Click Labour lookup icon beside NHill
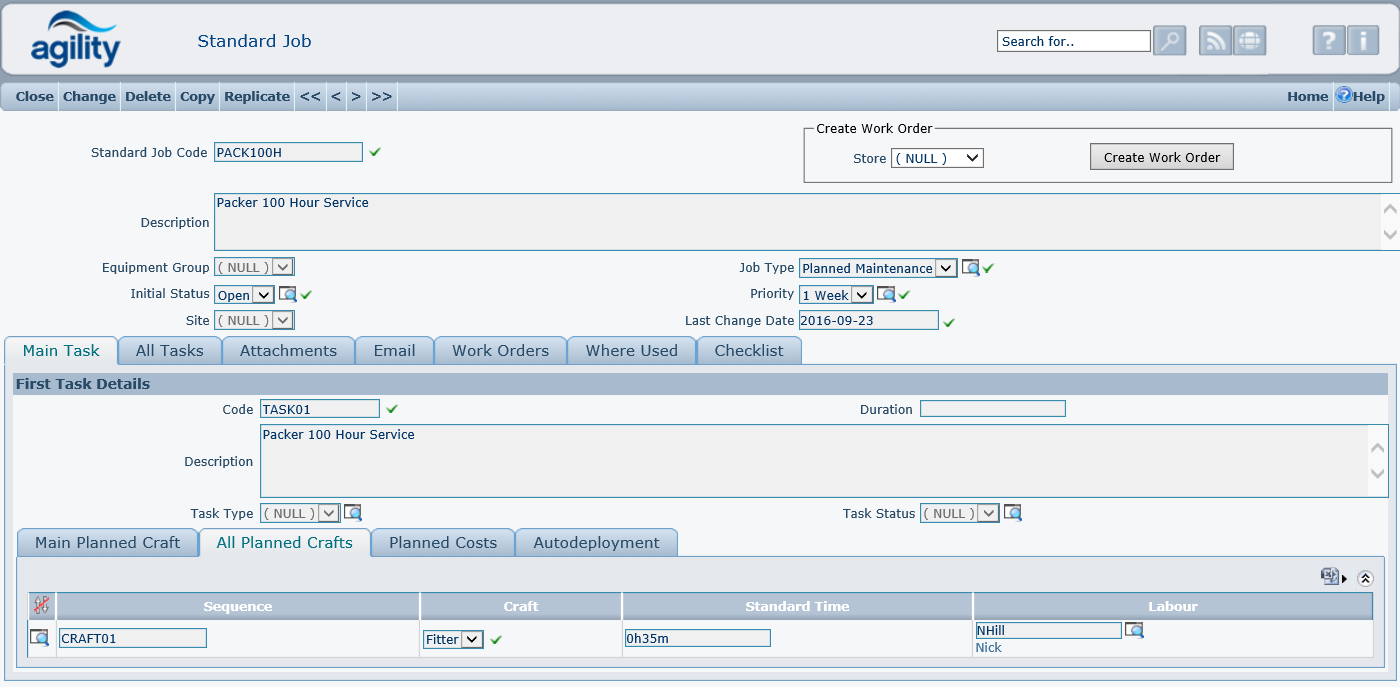 pos(1134,630)
